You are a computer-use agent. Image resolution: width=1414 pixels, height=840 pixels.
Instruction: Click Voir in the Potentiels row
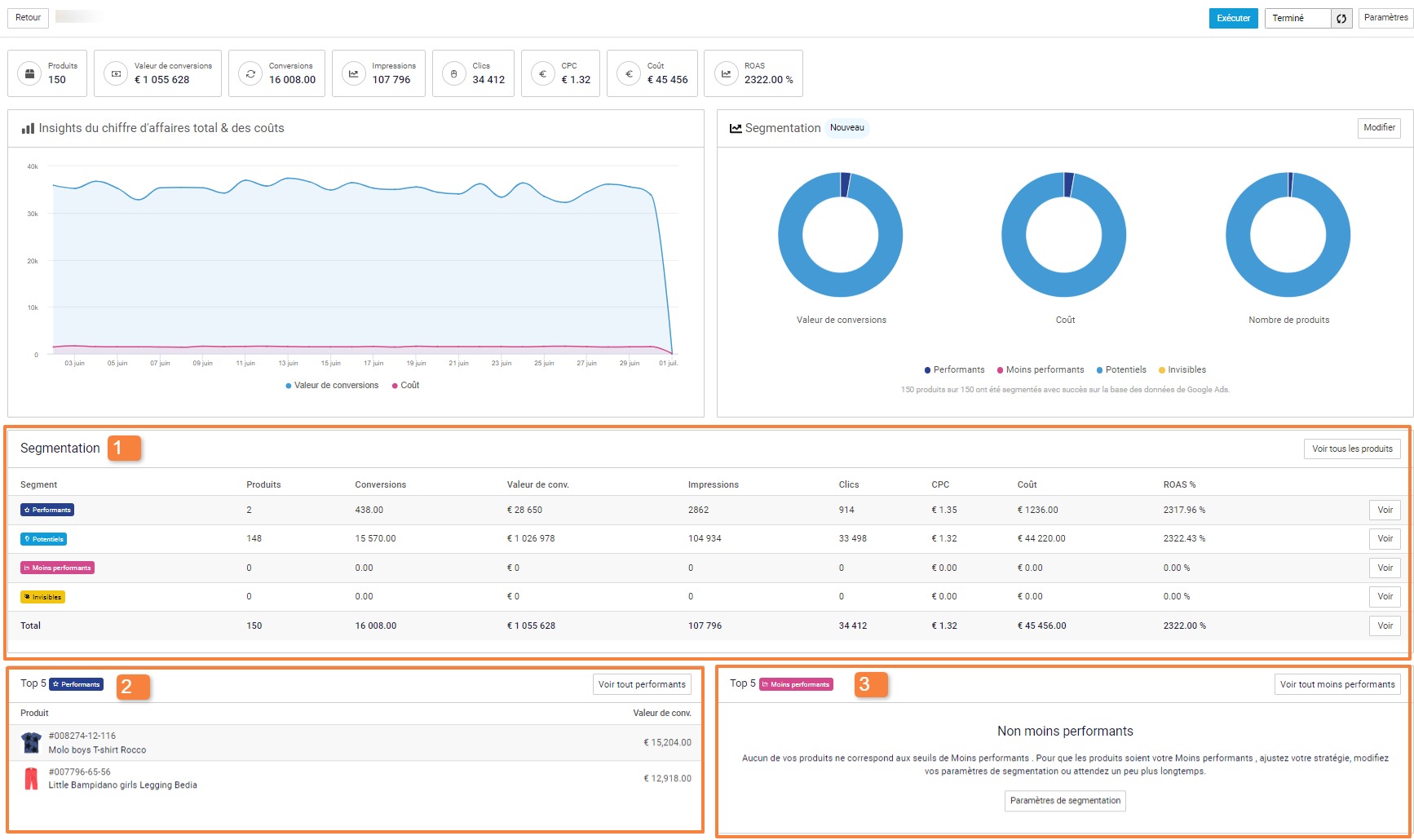point(1385,538)
